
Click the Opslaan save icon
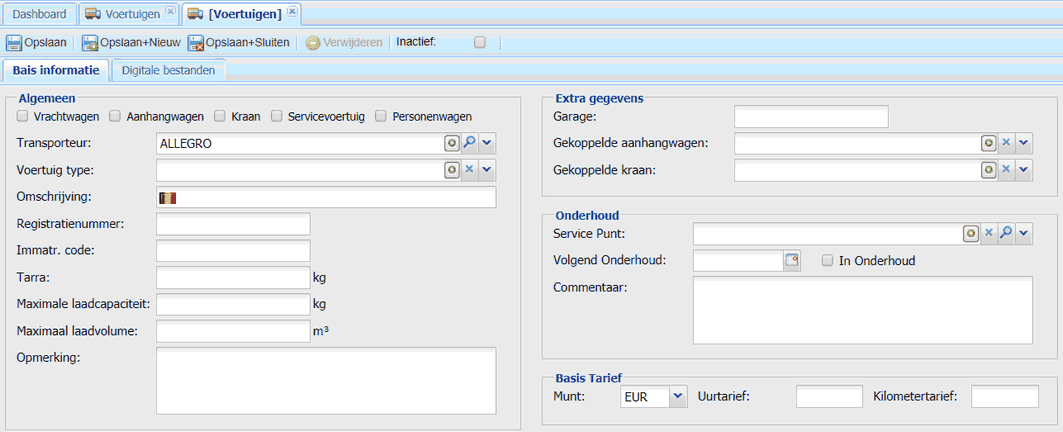pyautogui.click(x=14, y=43)
